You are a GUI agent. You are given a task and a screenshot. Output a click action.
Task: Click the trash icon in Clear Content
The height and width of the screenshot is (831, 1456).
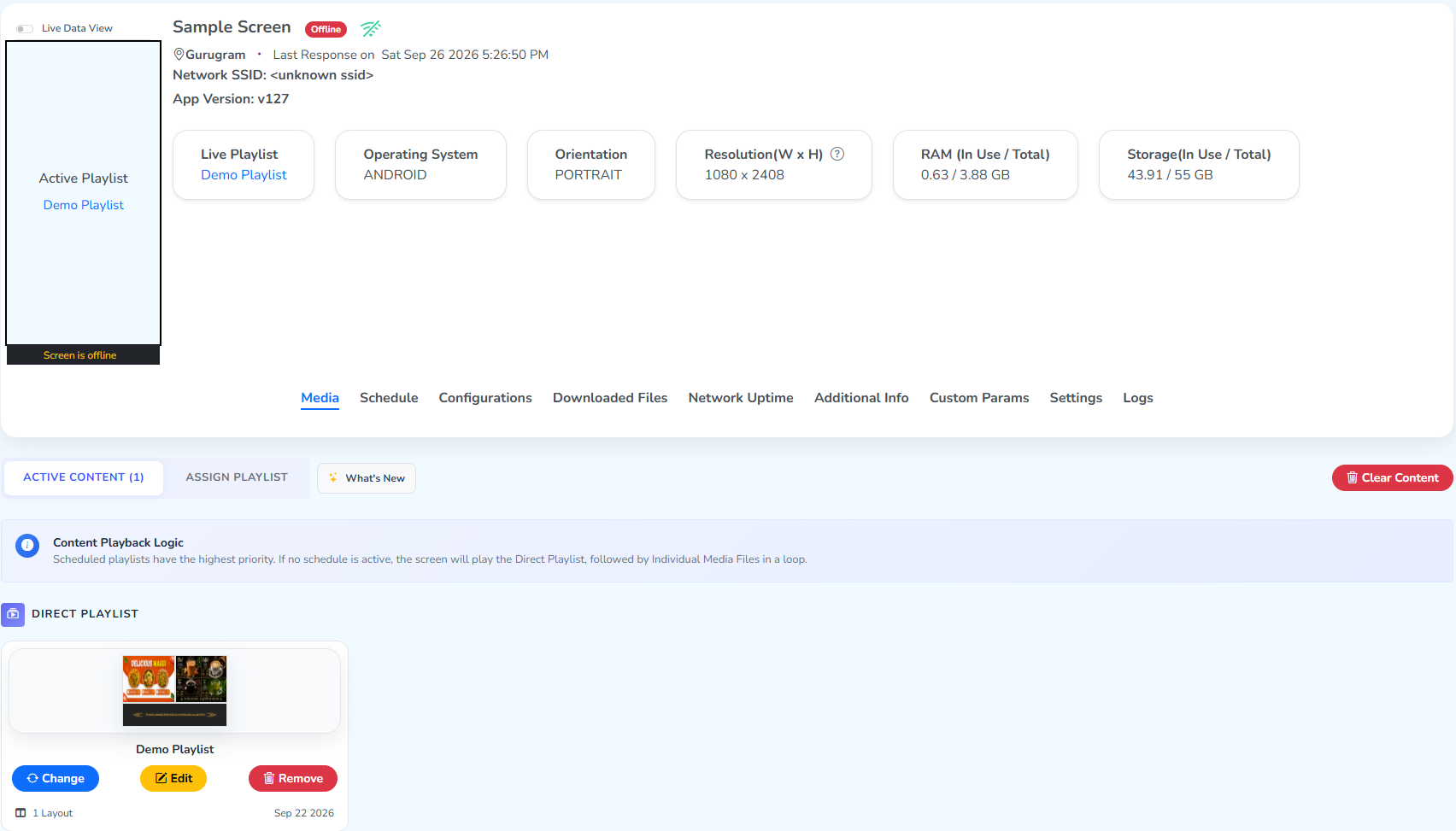tap(1352, 477)
